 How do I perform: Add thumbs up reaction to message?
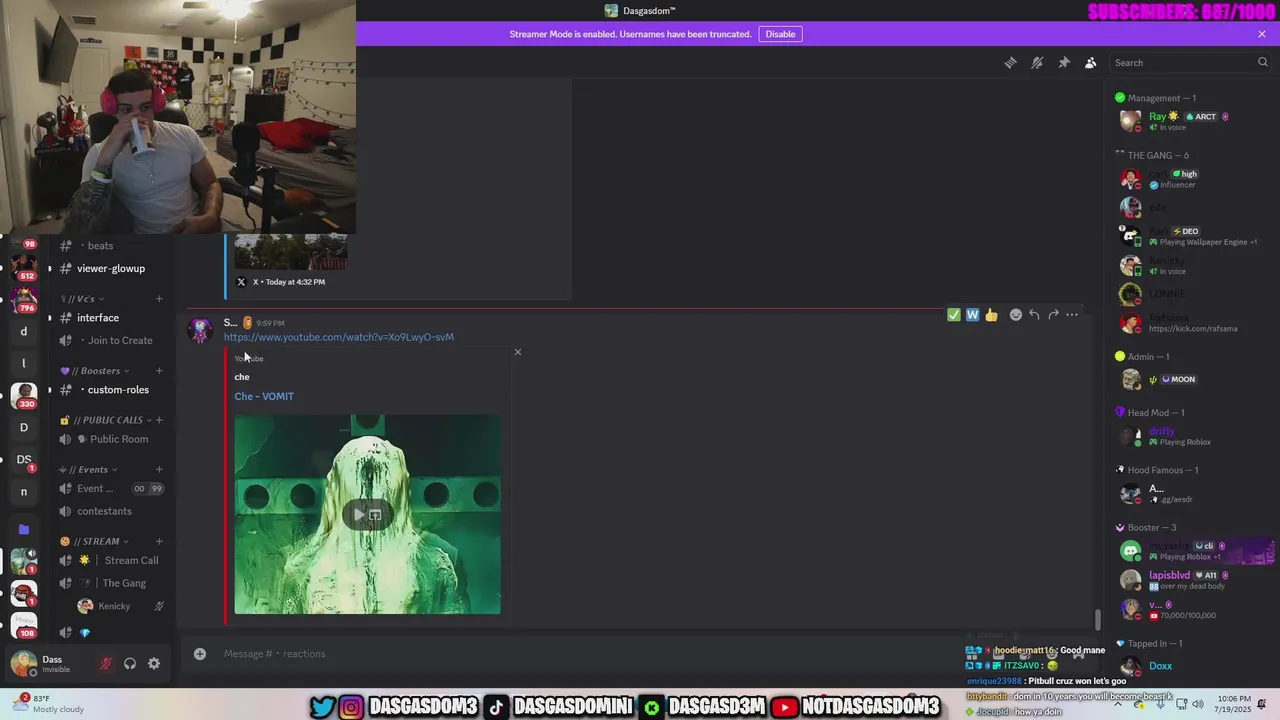991,315
